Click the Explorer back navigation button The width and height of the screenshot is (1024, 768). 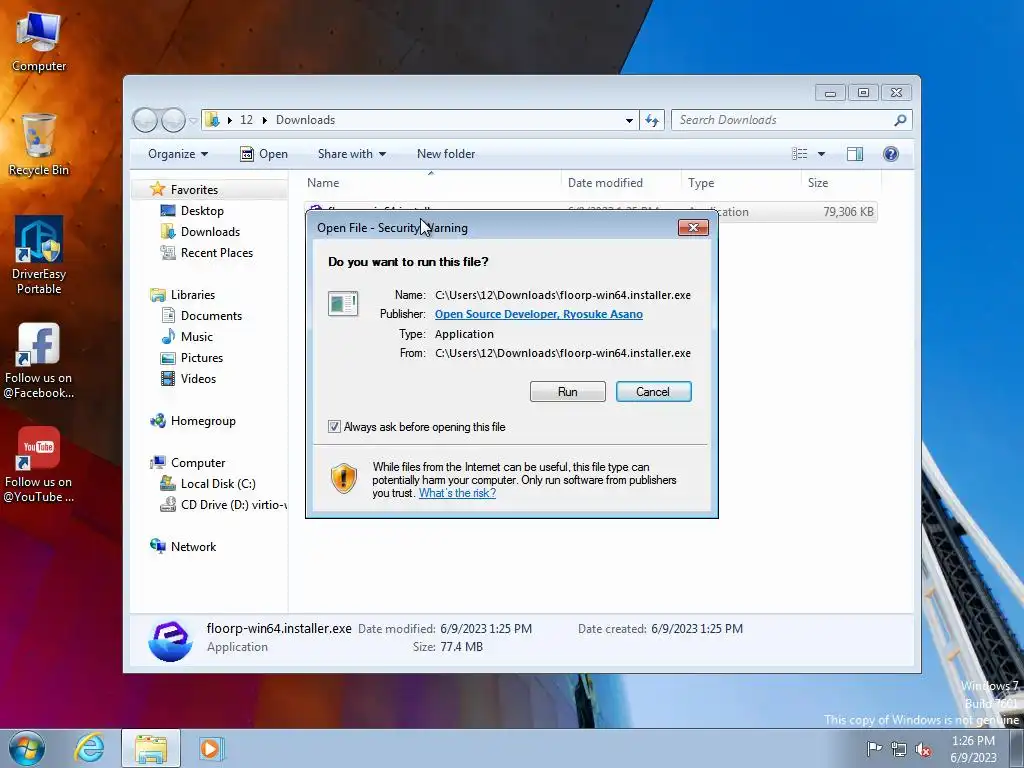pyautogui.click(x=145, y=120)
